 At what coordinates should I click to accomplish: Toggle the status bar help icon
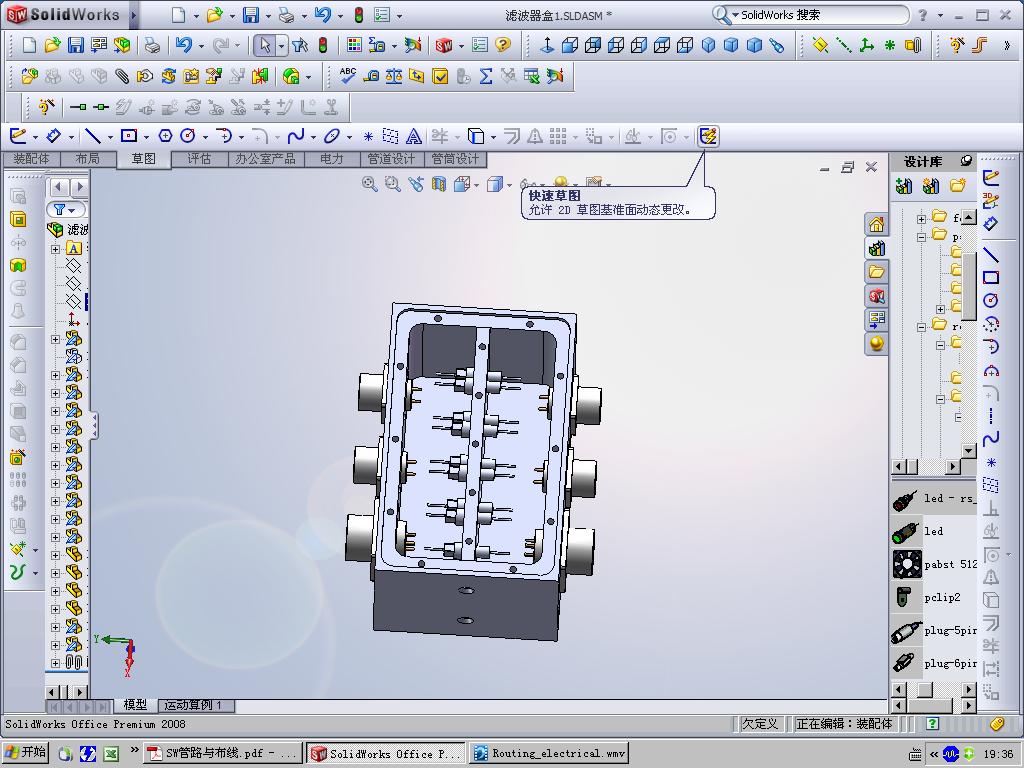(x=933, y=723)
